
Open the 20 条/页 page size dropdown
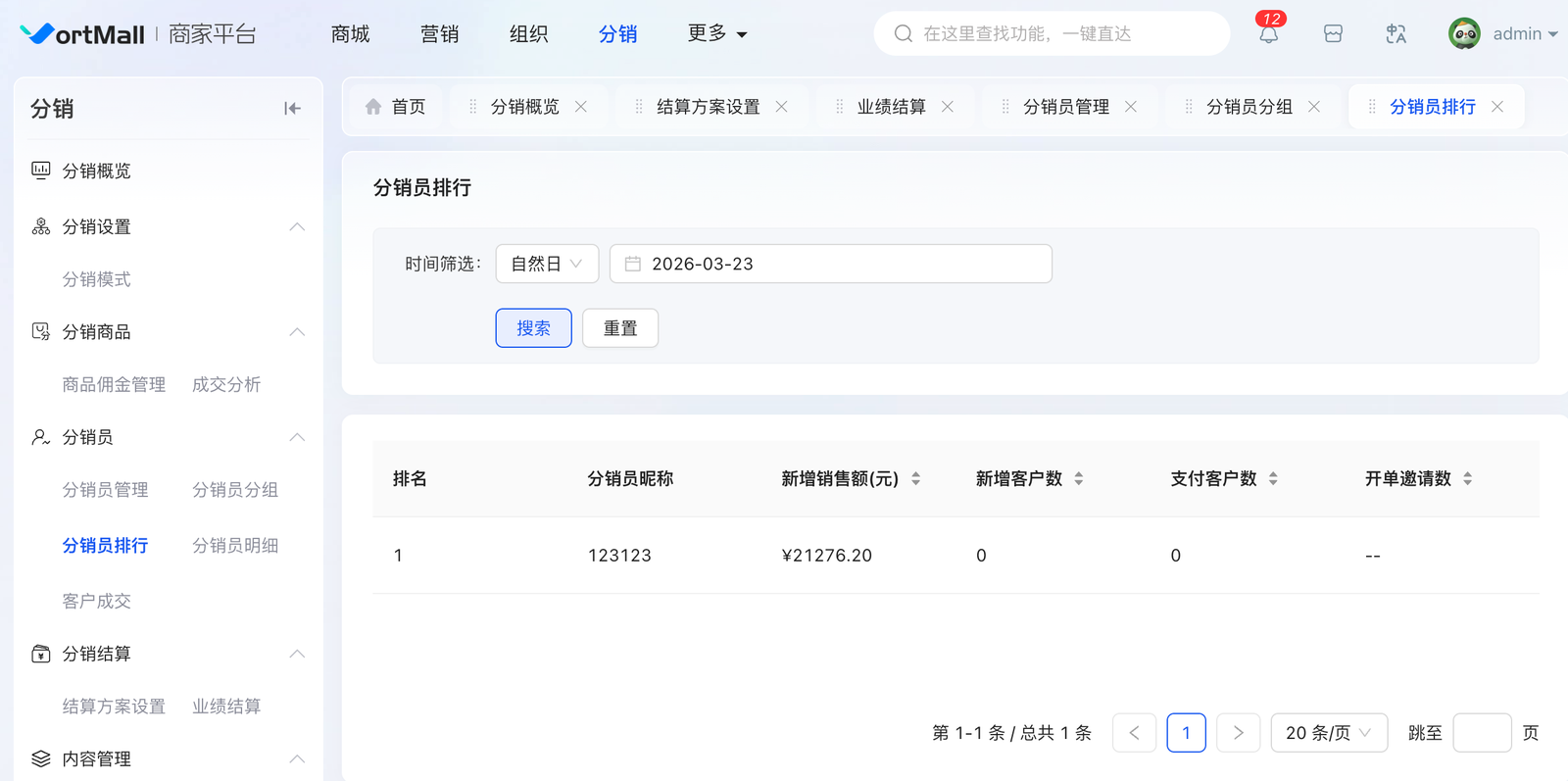1328,733
